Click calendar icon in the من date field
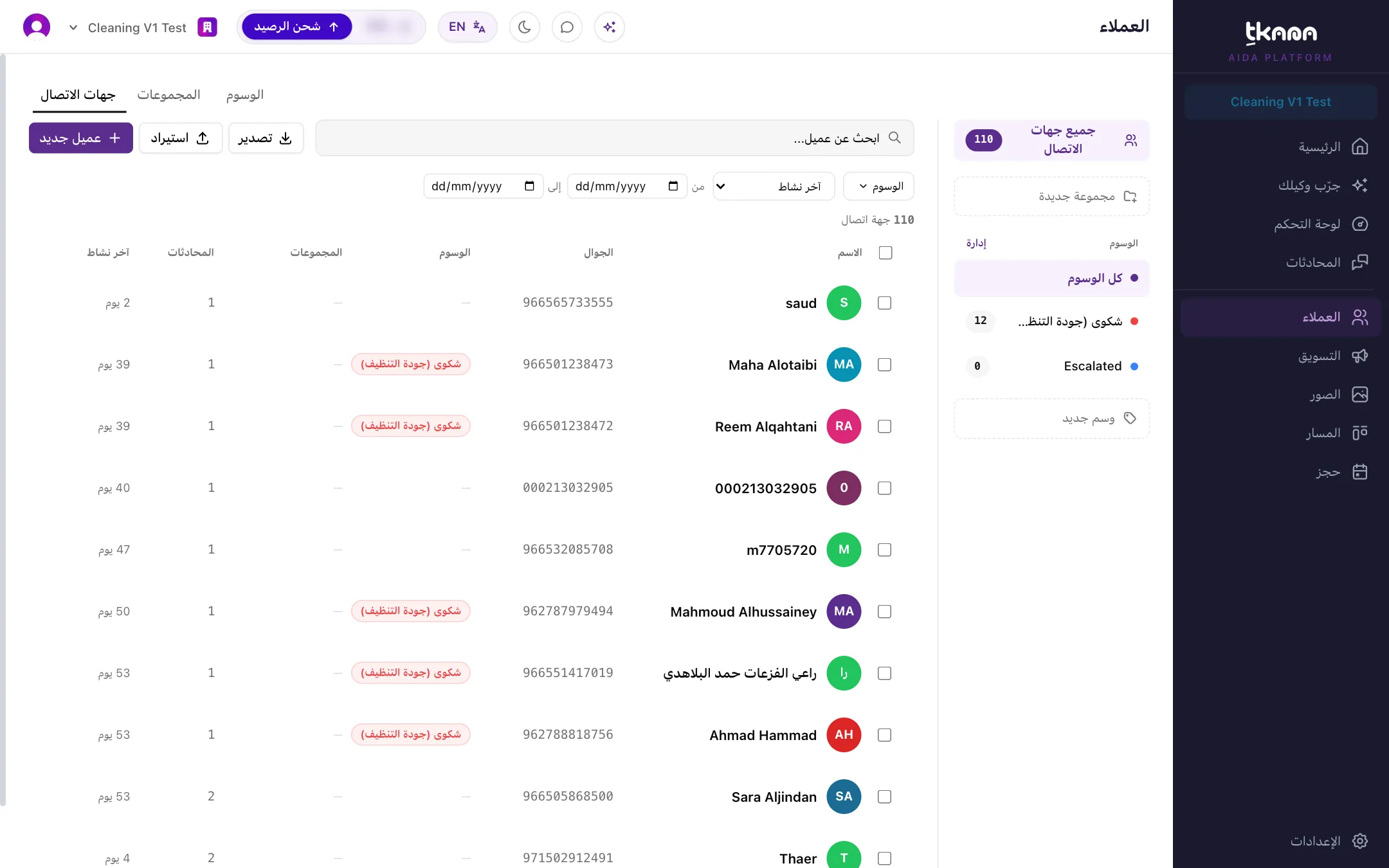This screenshot has width=1389, height=868. tap(673, 186)
